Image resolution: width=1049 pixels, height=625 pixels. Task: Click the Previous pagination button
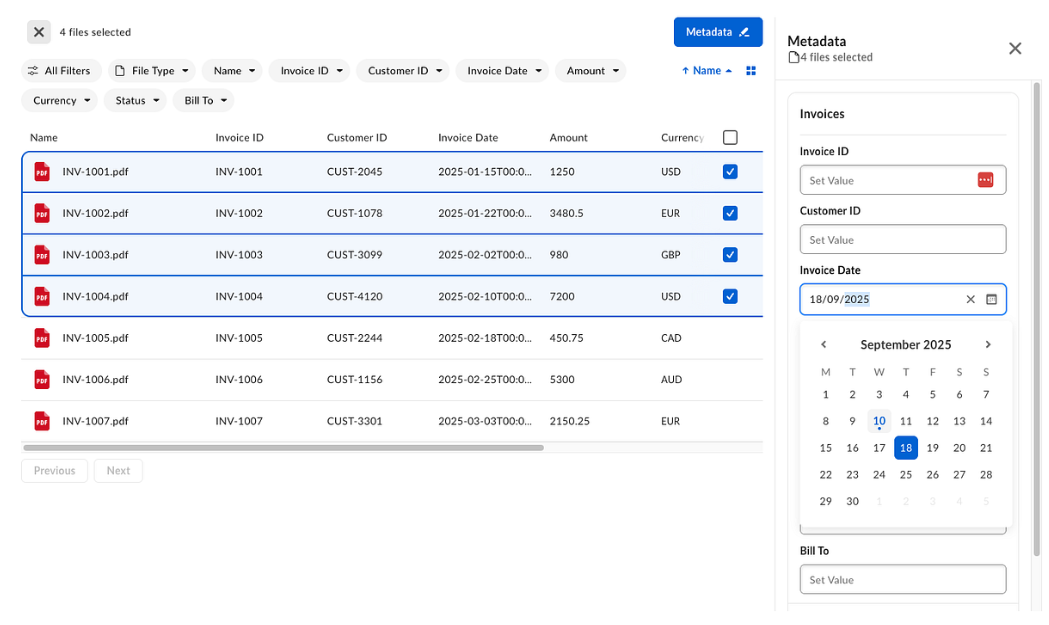point(54,470)
